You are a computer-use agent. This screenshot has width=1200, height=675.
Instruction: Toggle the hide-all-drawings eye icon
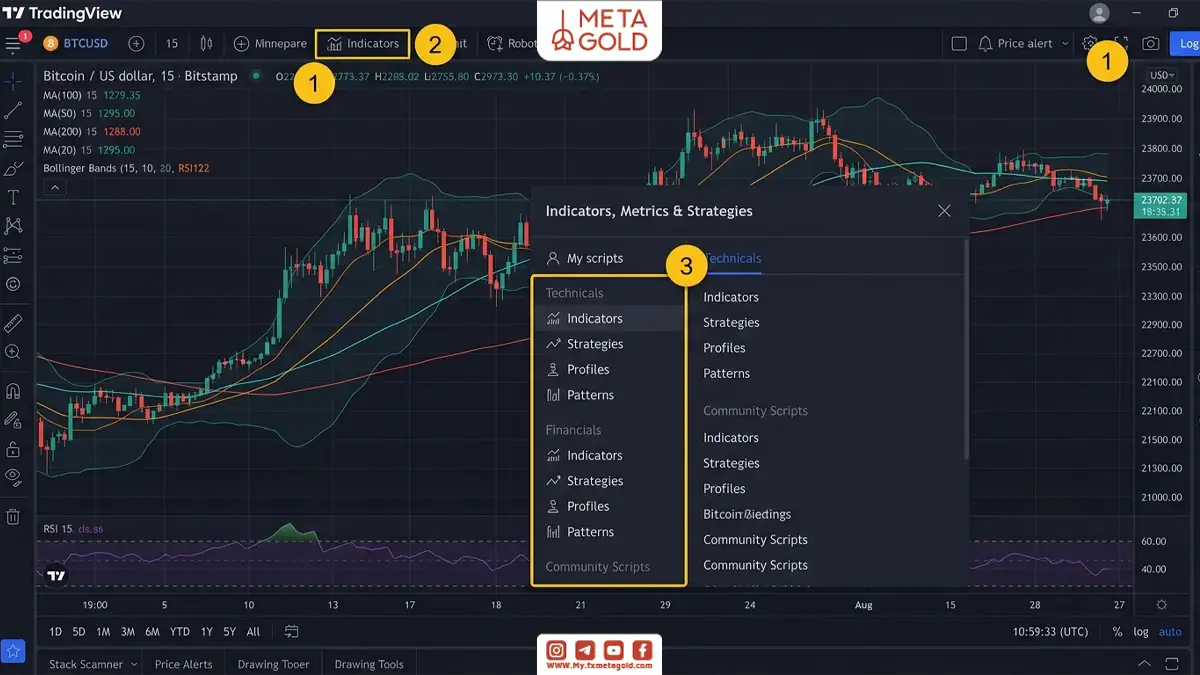[x=13, y=477]
